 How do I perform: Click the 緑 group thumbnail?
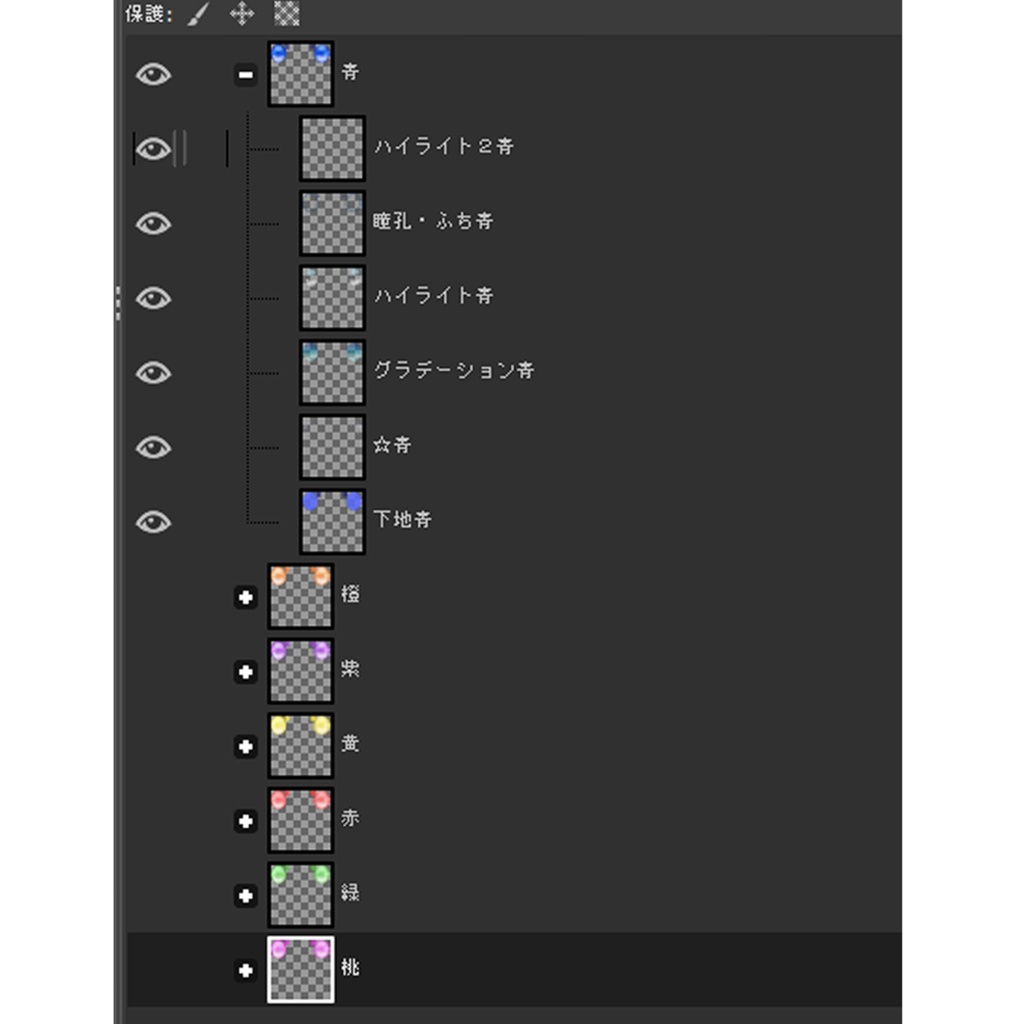(300, 895)
